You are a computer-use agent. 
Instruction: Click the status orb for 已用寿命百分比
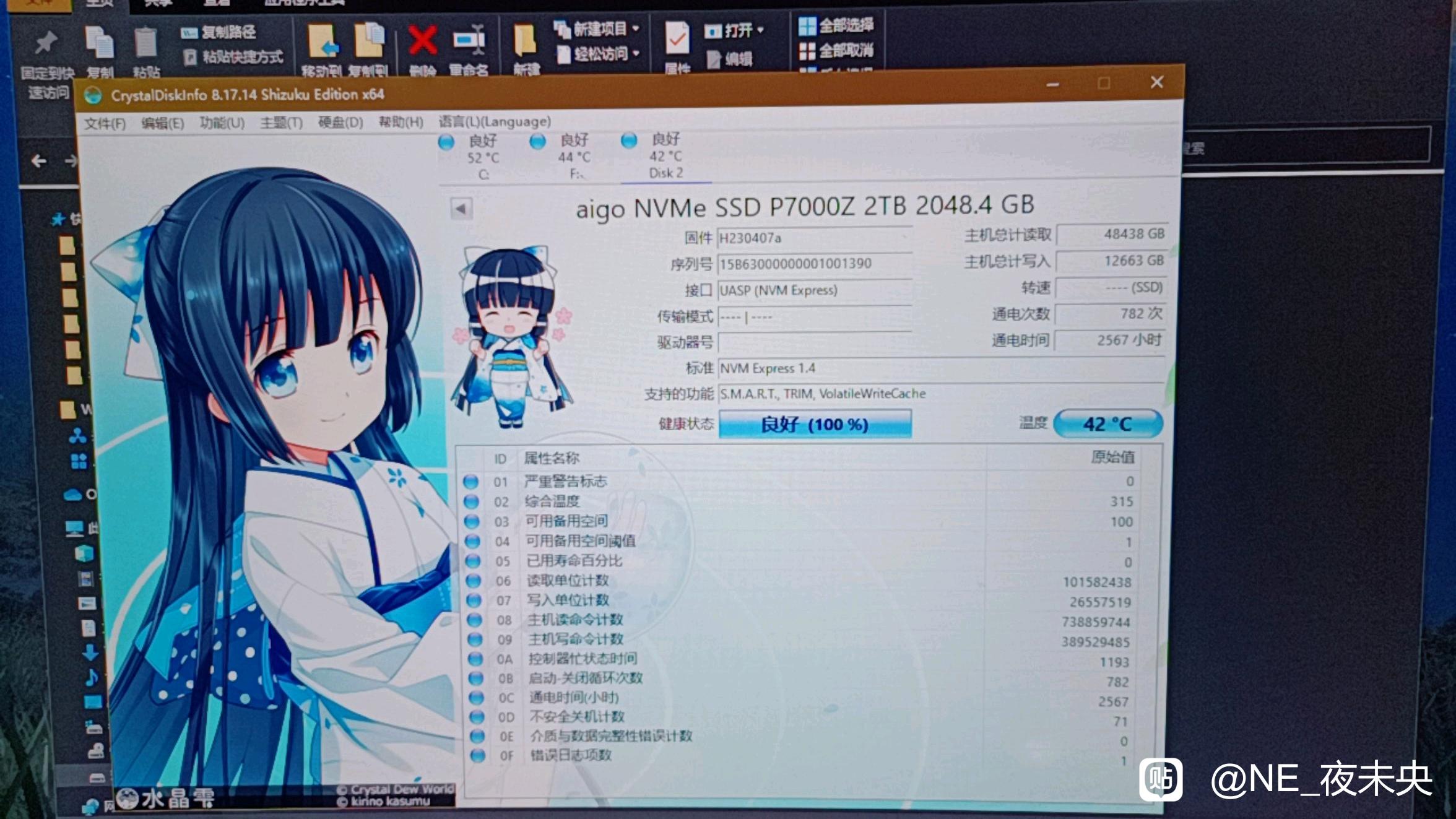(473, 561)
